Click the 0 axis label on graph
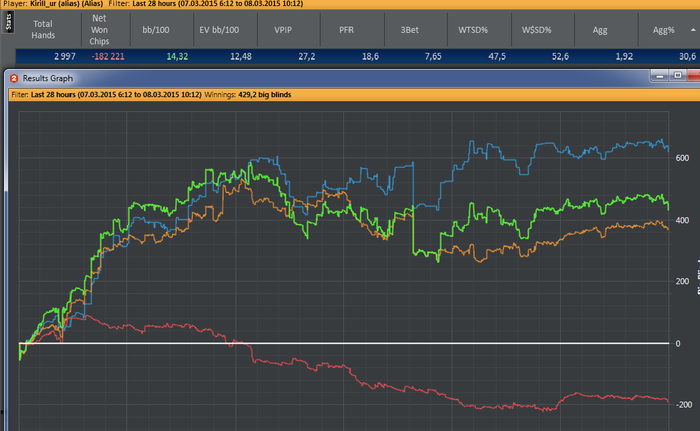The width and height of the screenshot is (700, 431). tap(678, 343)
